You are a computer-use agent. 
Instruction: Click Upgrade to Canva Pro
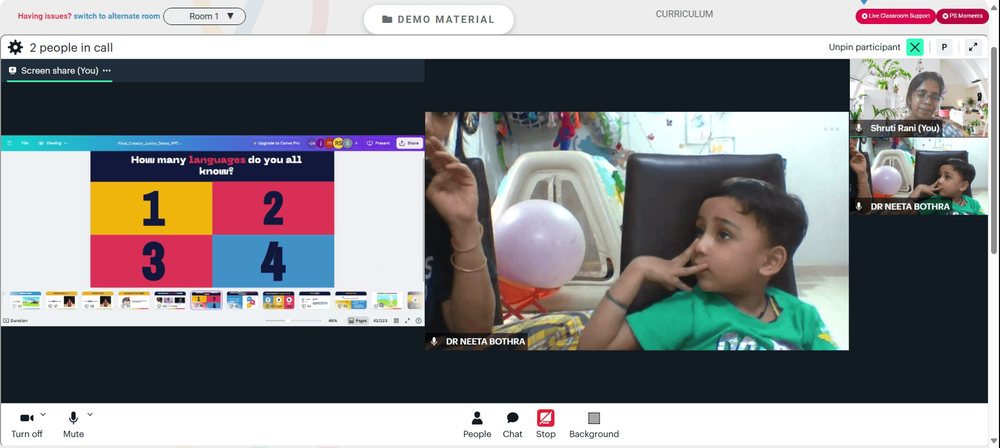pyautogui.click(x=276, y=143)
